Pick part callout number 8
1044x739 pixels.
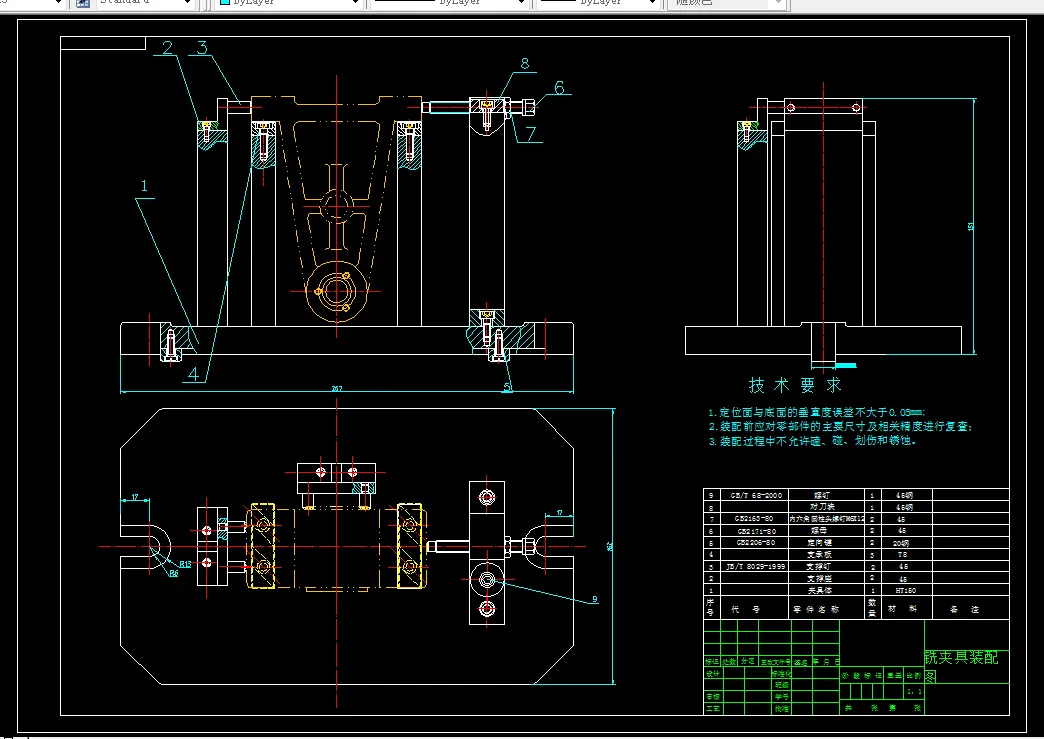[524, 64]
